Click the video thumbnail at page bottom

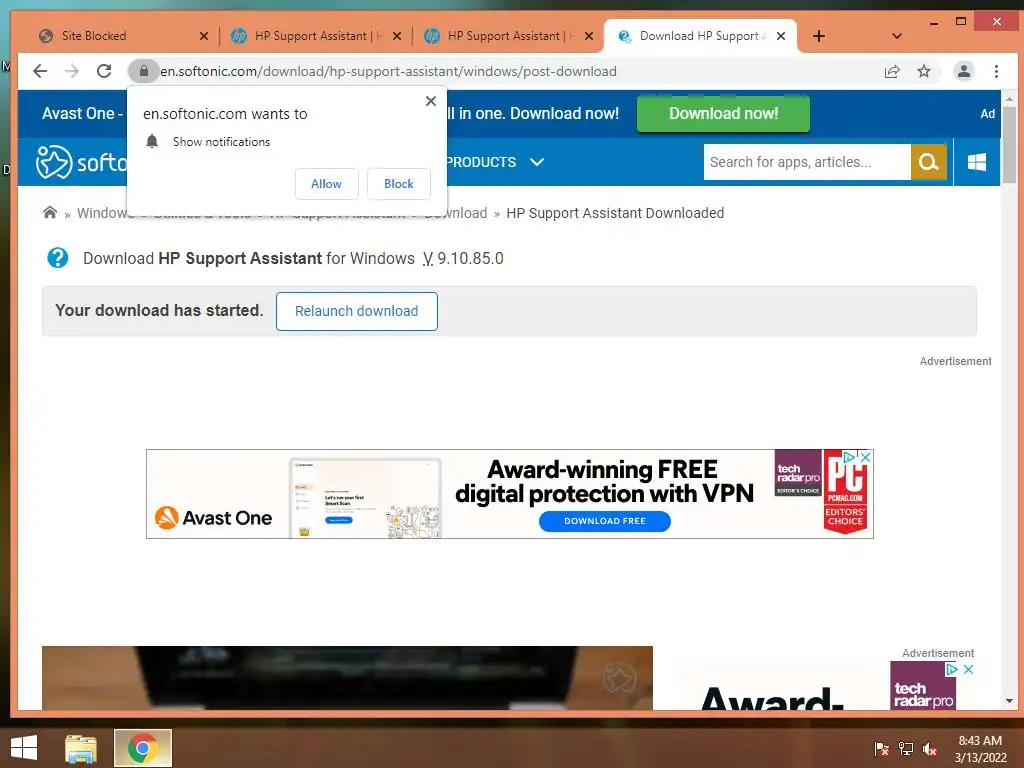[x=347, y=678]
